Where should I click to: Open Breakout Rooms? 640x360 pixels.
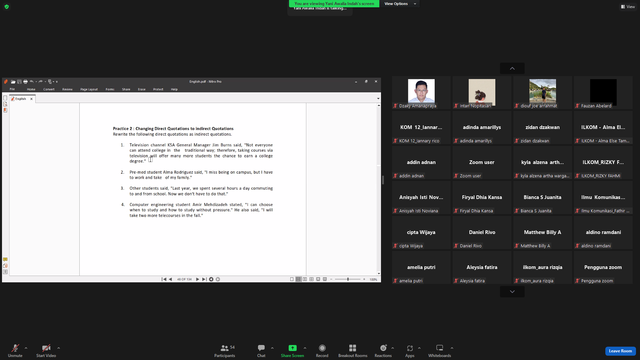point(353,350)
